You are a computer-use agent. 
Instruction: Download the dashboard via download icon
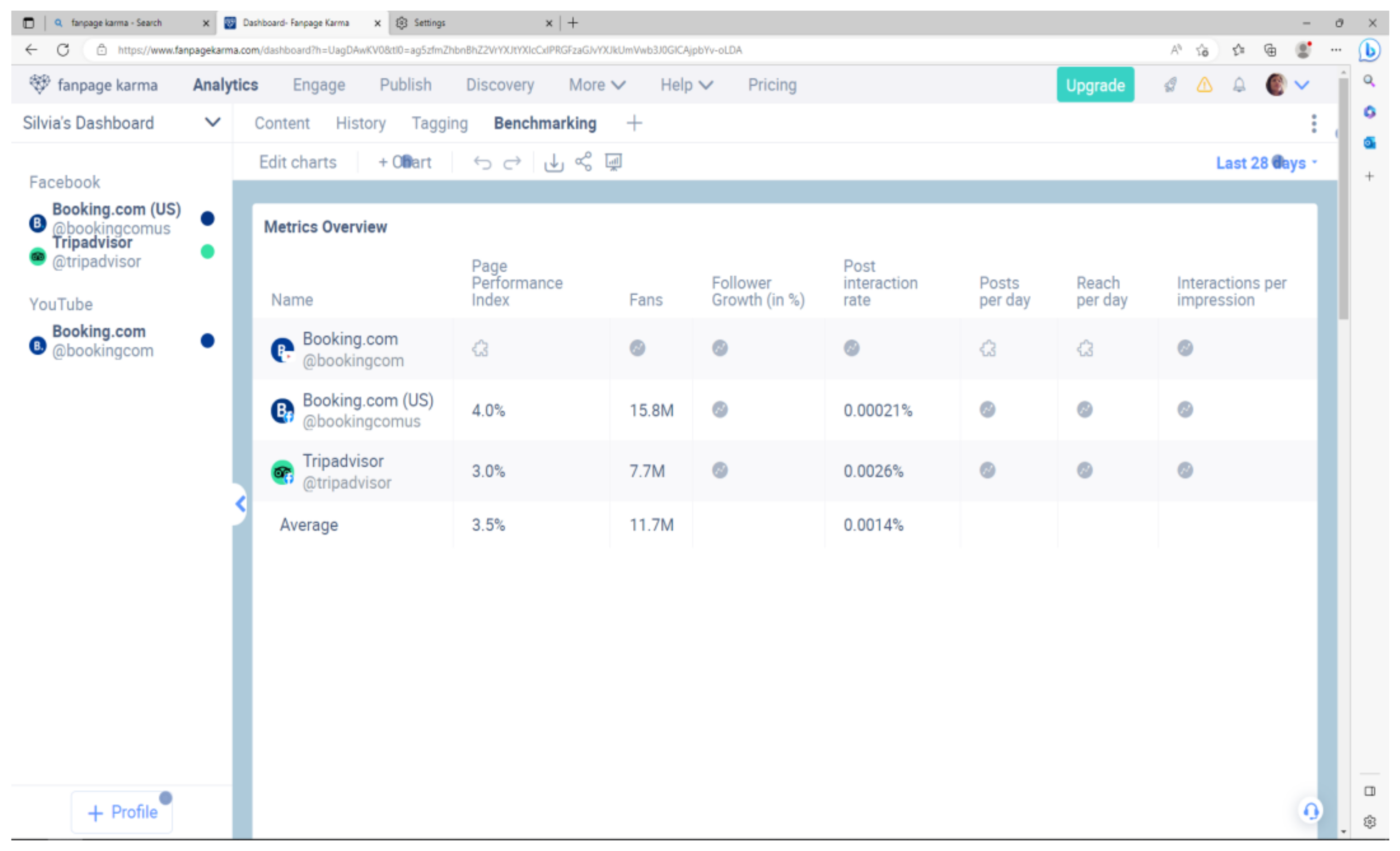click(553, 162)
